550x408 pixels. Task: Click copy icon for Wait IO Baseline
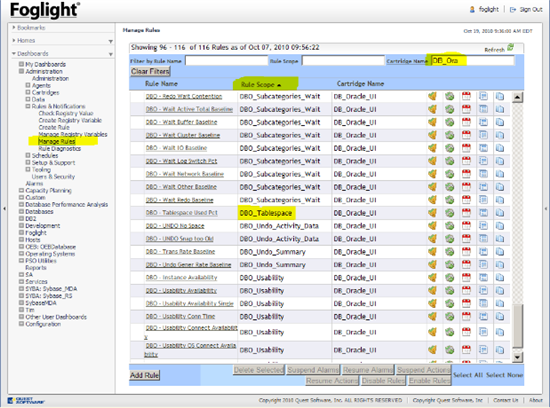[x=500, y=148]
